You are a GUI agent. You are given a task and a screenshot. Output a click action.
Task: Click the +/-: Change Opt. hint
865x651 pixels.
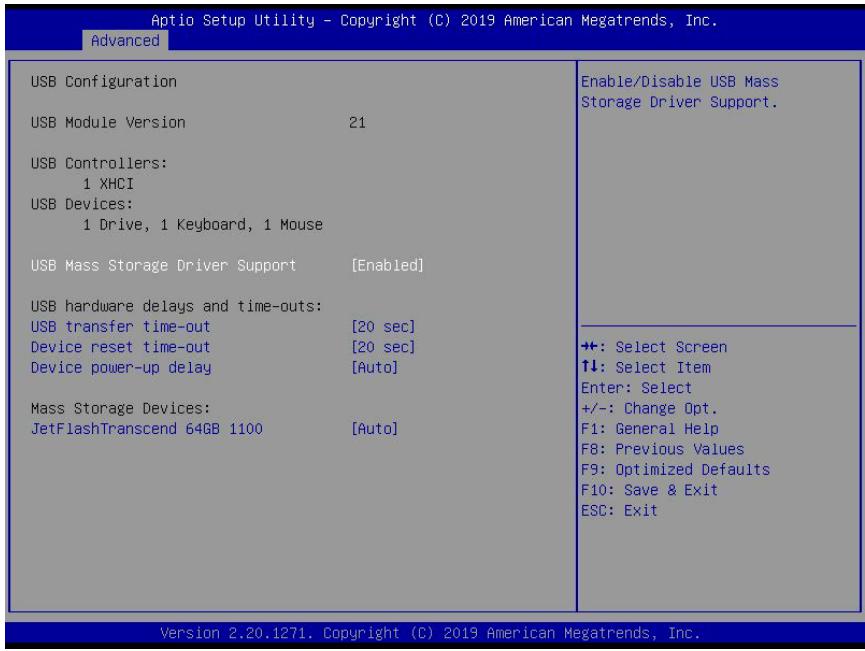pos(649,408)
